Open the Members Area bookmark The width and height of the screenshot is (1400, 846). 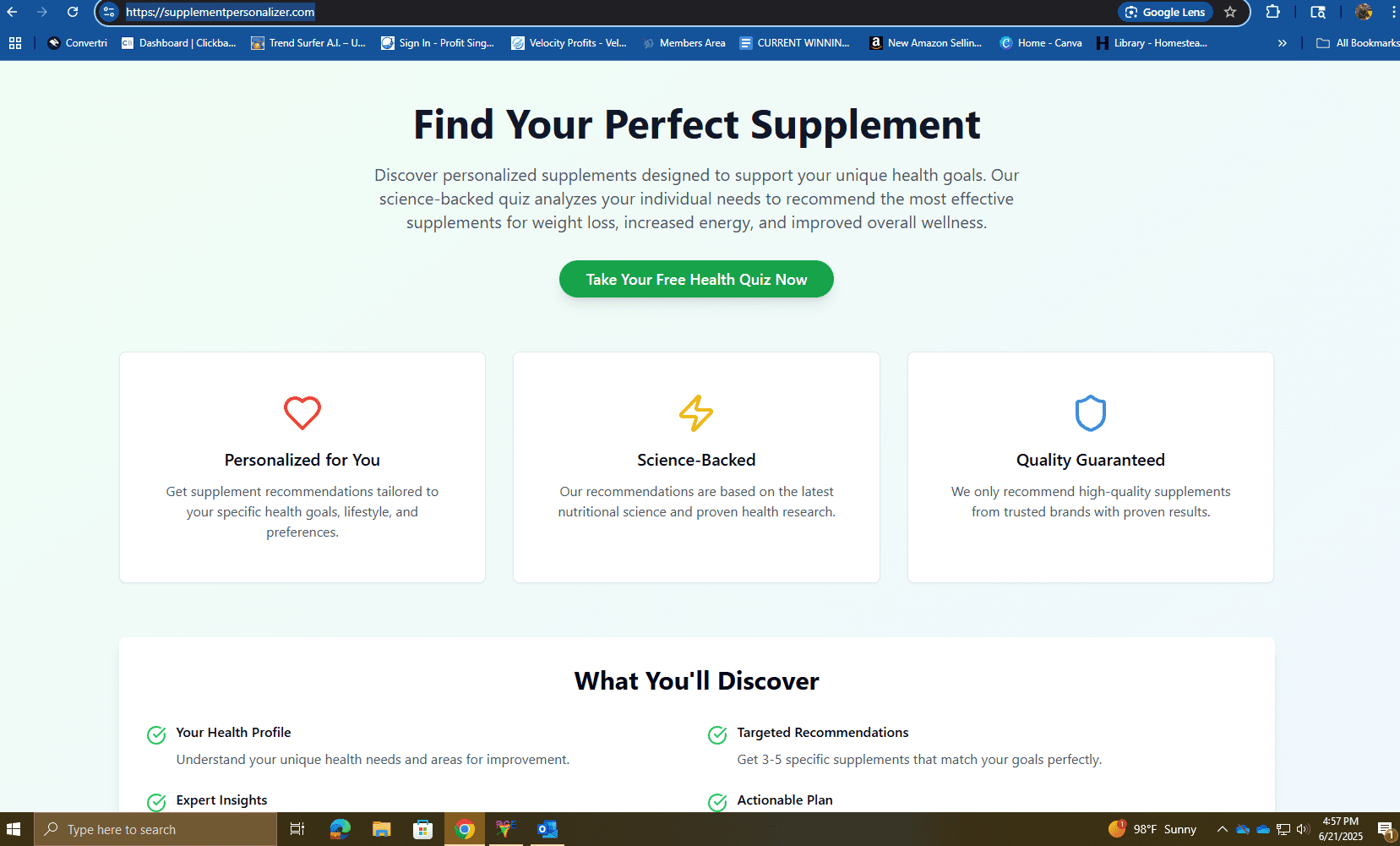click(684, 42)
